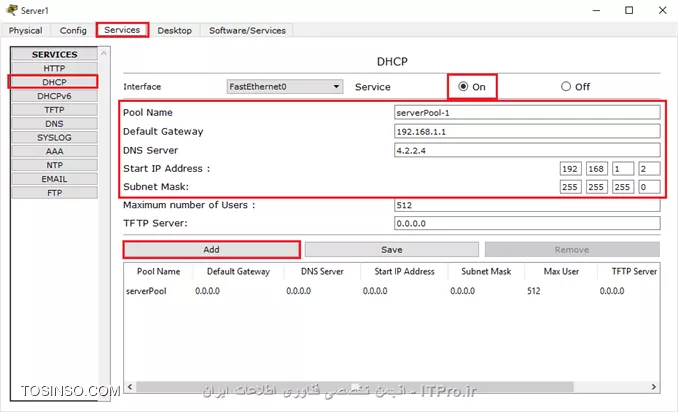678x412 pixels.
Task: Click the Remove button
Action: click(572, 249)
